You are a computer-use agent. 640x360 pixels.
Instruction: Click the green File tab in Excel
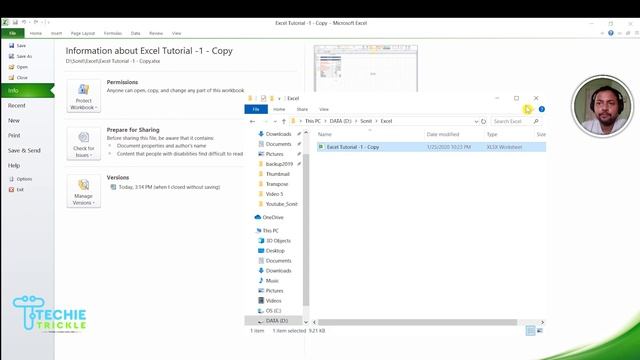tap(13, 33)
